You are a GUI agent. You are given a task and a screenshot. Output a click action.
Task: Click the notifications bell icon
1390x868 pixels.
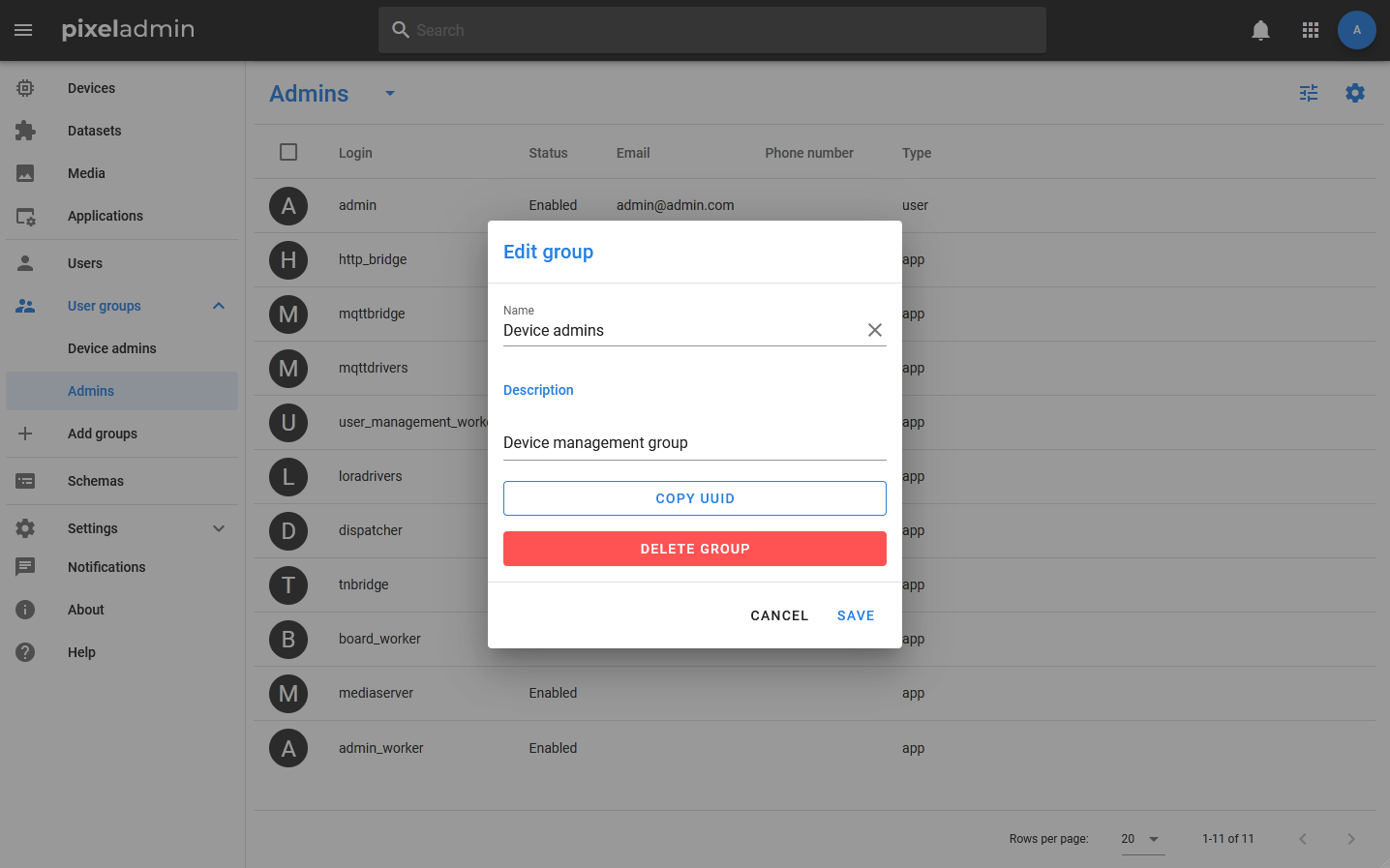(x=1260, y=30)
